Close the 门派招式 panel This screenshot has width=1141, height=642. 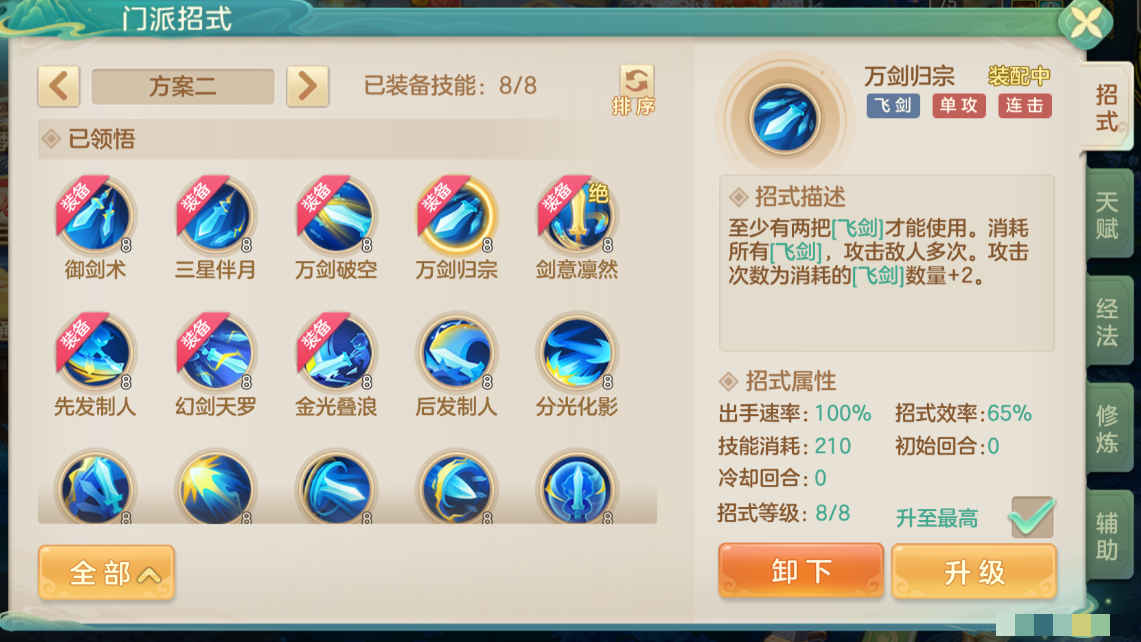click(1086, 23)
